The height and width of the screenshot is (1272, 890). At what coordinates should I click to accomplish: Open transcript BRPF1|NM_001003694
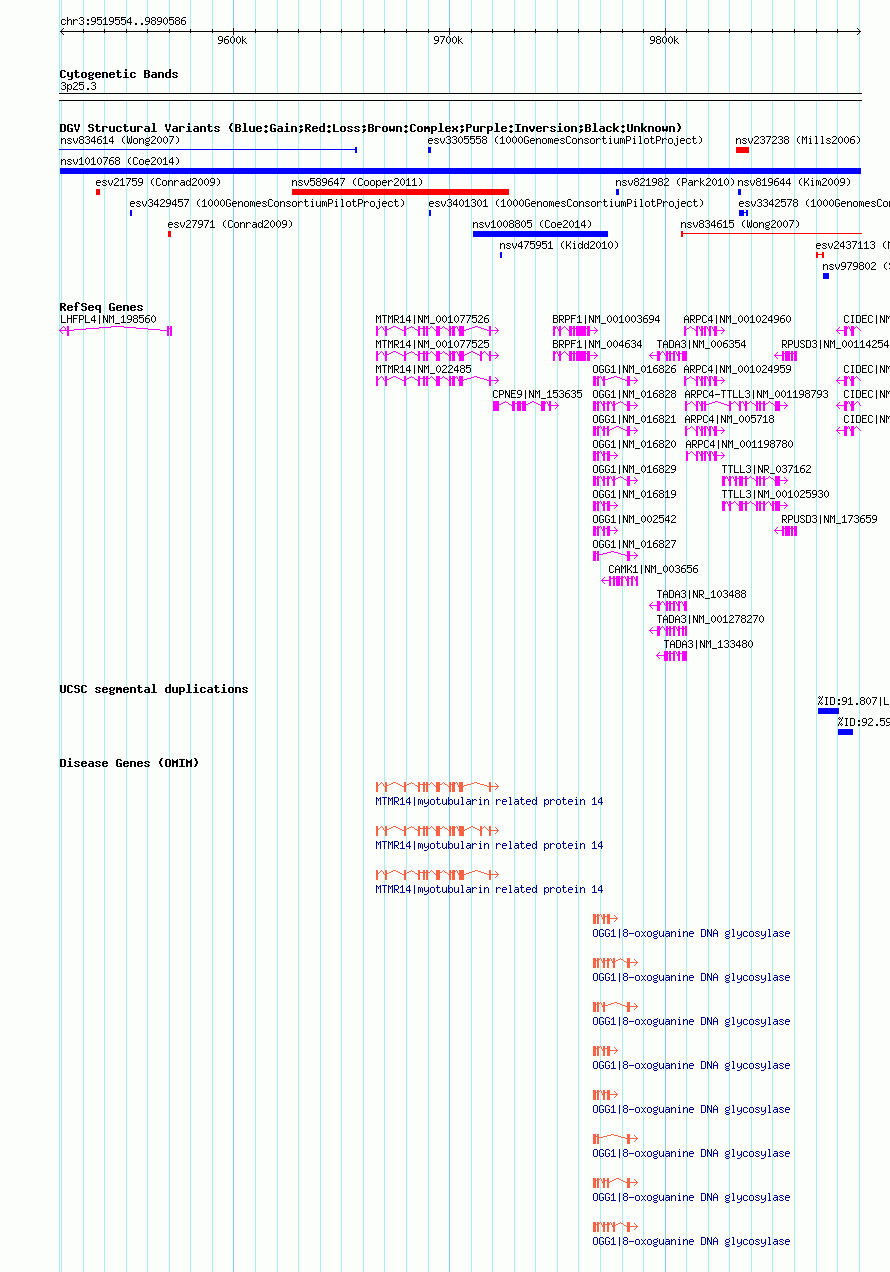click(x=606, y=320)
